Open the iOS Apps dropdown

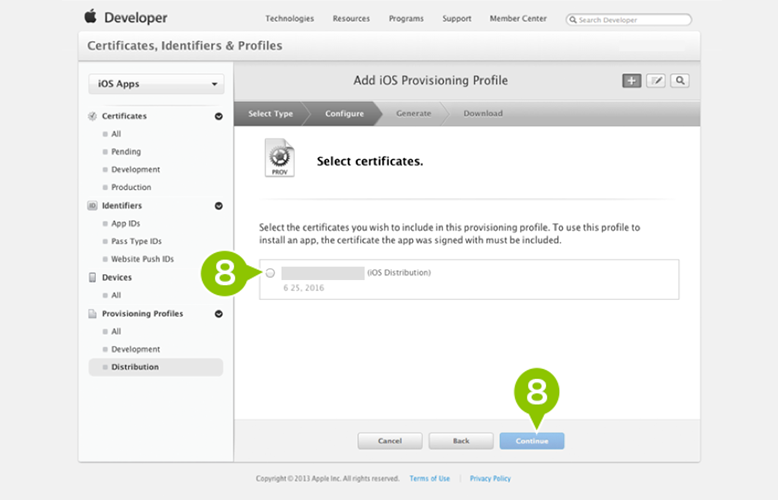[156, 84]
